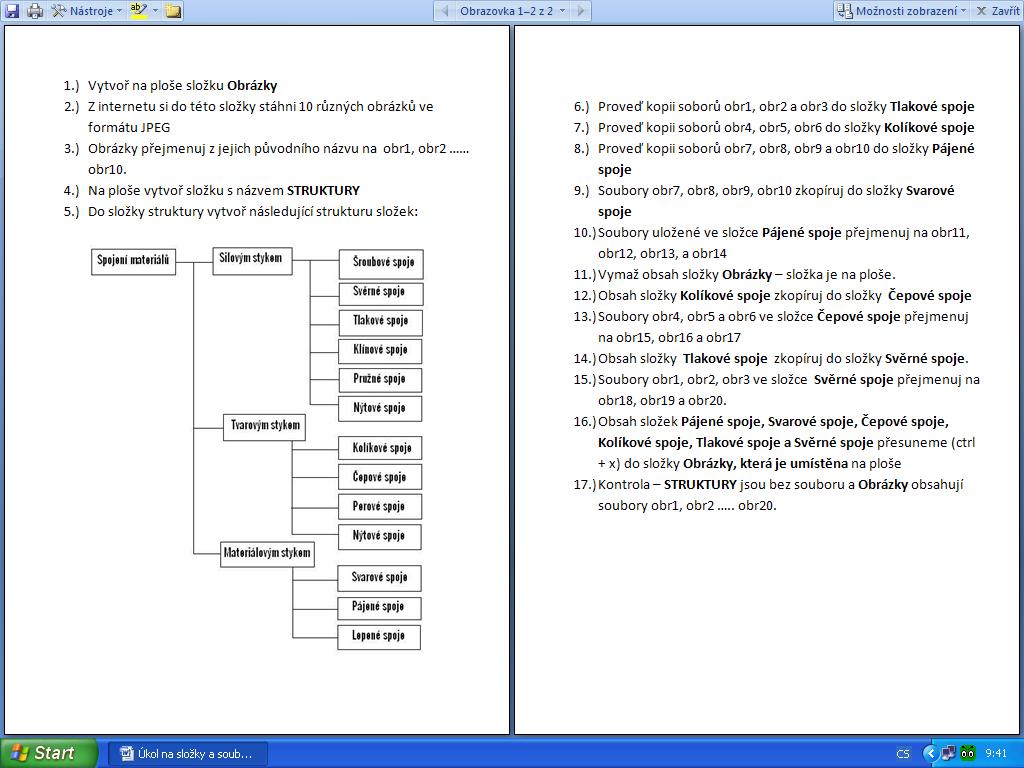
Task: Click the Klínové spoje box
Action: tap(379, 351)
